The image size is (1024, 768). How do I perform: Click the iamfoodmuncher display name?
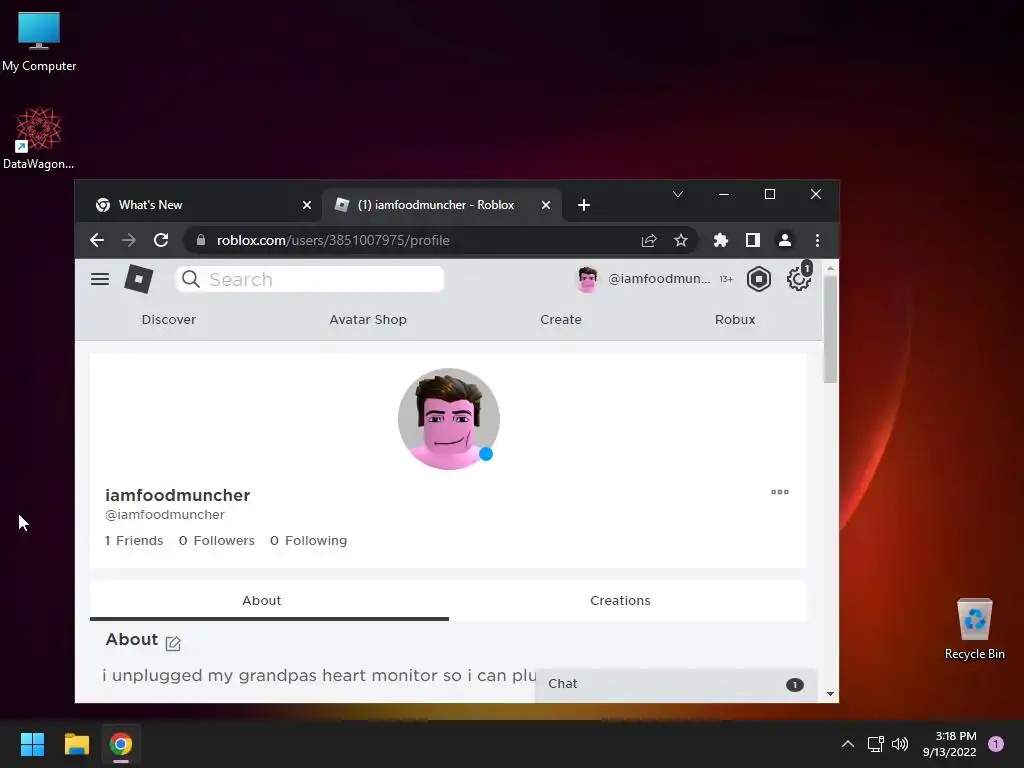pyautogui.click(x=178, y=495)
